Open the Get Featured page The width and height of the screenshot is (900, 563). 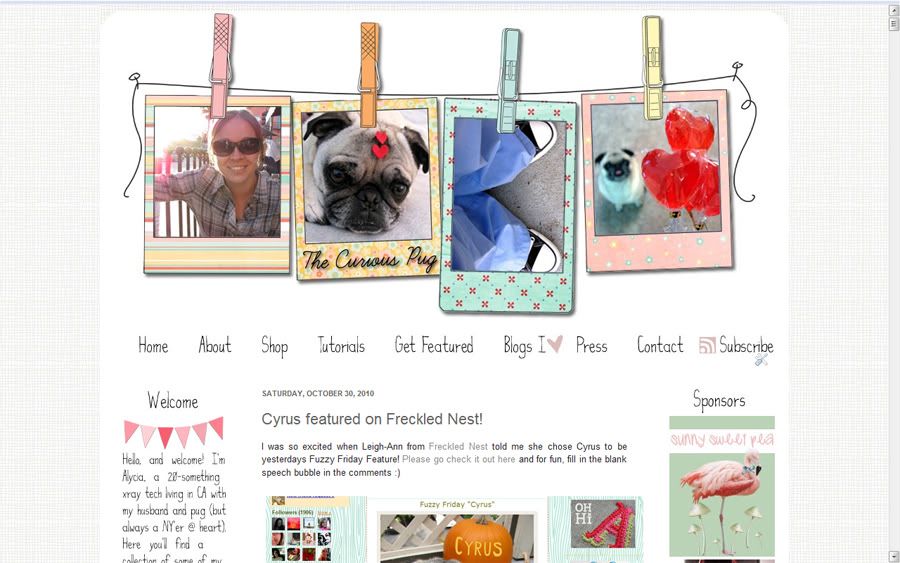pyautogui.click(x=434, y=345)
